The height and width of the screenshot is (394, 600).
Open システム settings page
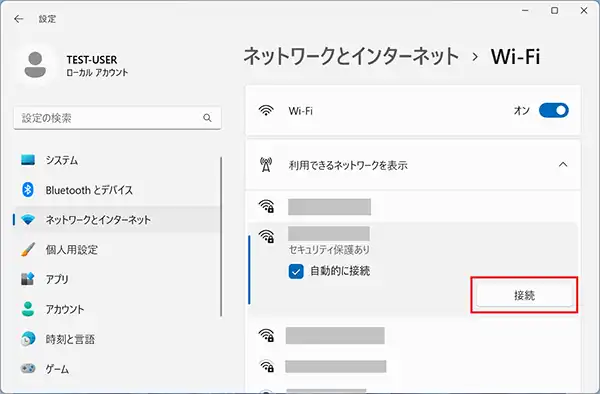click(x=117, y=160)
